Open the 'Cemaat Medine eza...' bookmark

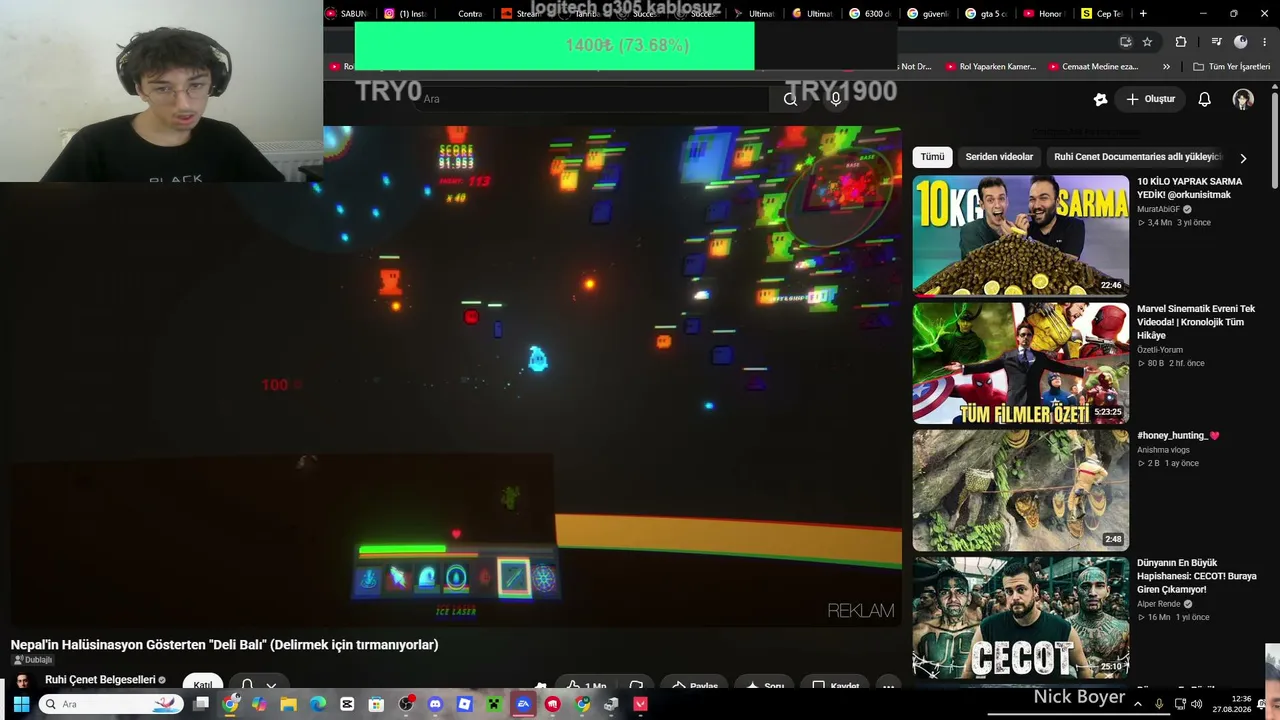pos(1094,67)
